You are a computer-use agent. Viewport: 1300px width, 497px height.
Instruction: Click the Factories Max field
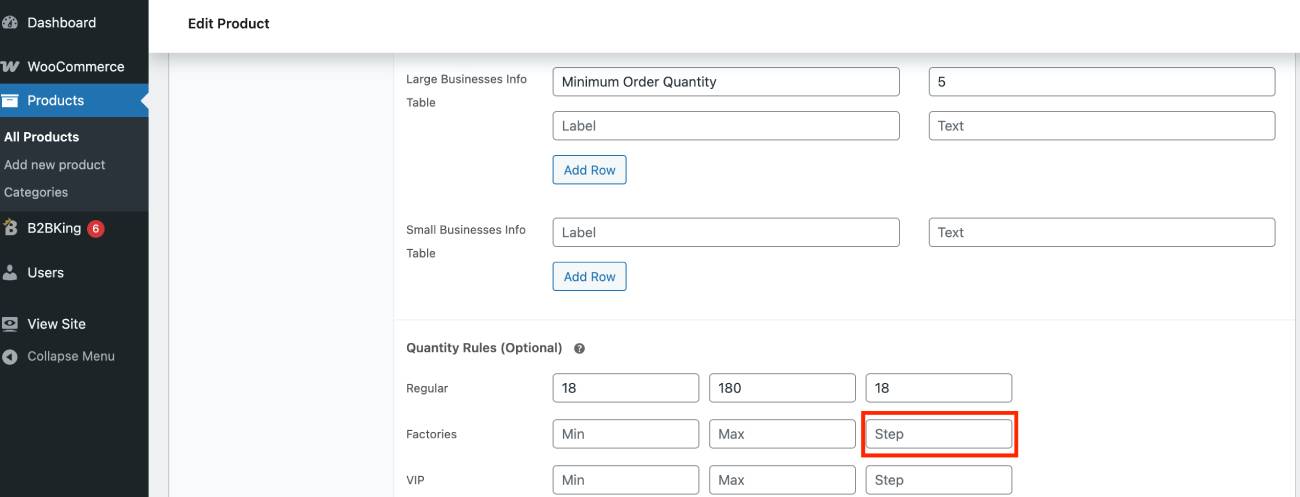pos(782,435)
